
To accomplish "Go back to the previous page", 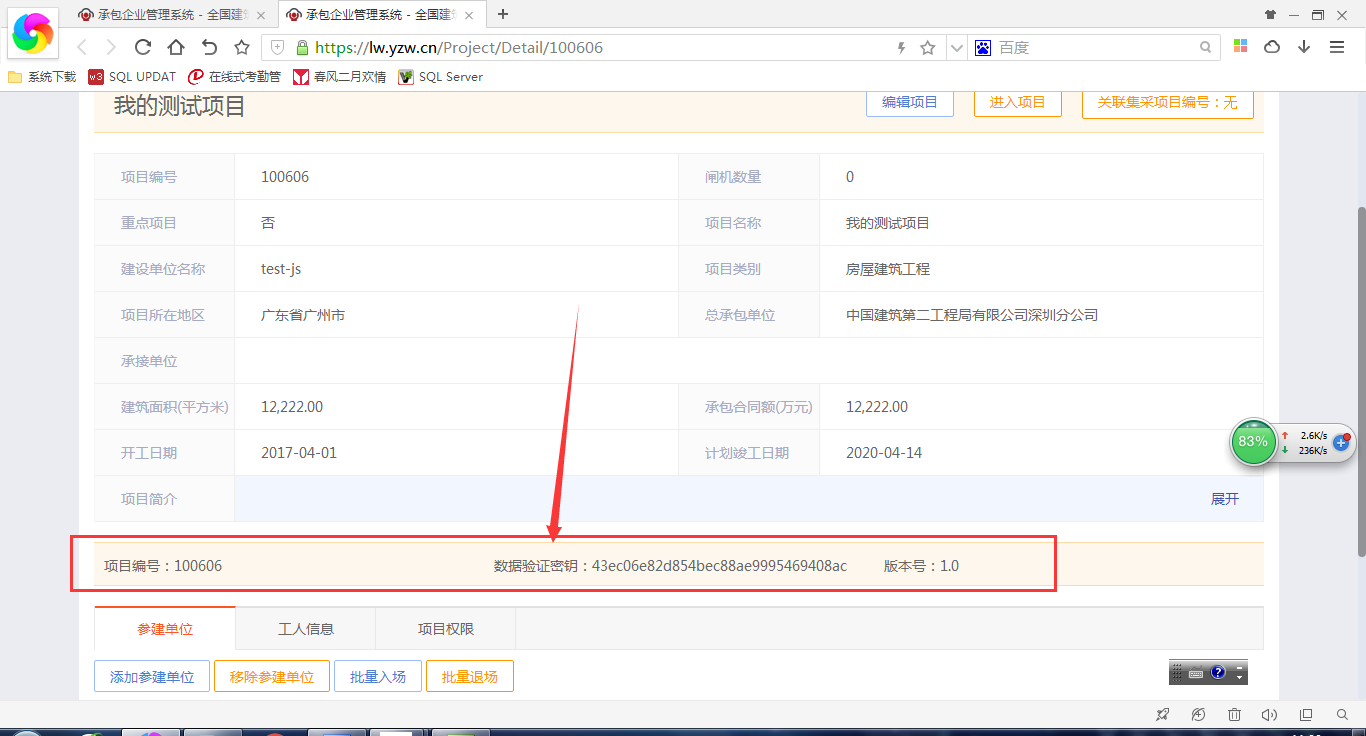I will coord(82,47).
